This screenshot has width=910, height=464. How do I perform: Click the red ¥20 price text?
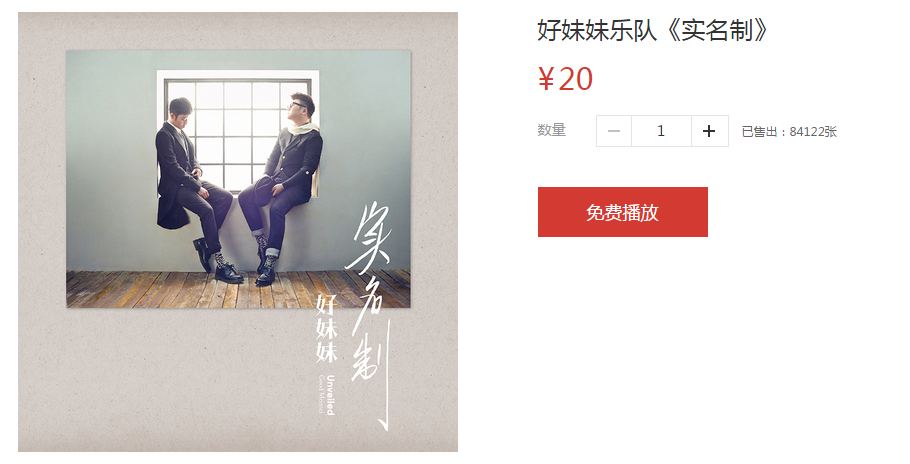[565, 79]
